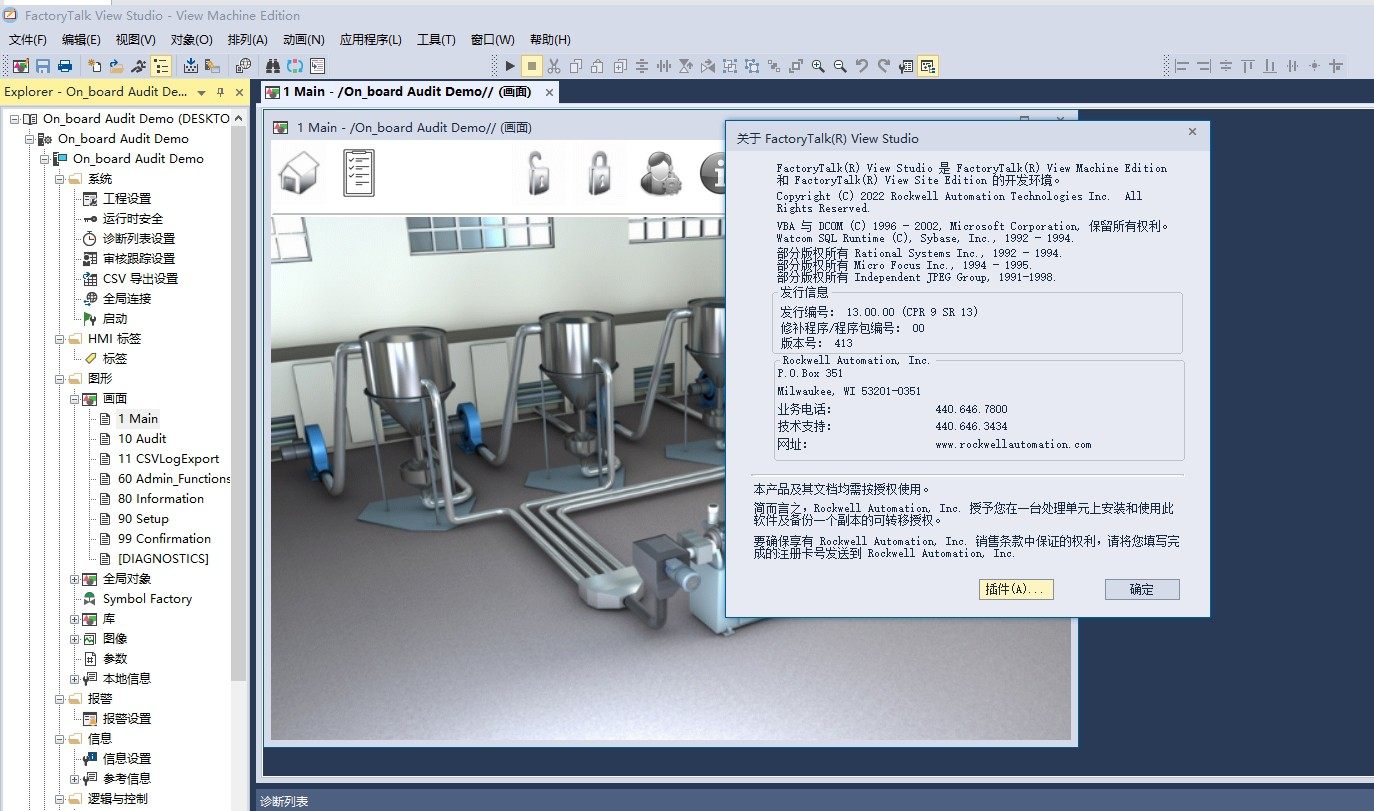Click the Undo arrow icon
The height and width of the screenshot is (811, 1374).
[862, 66]
